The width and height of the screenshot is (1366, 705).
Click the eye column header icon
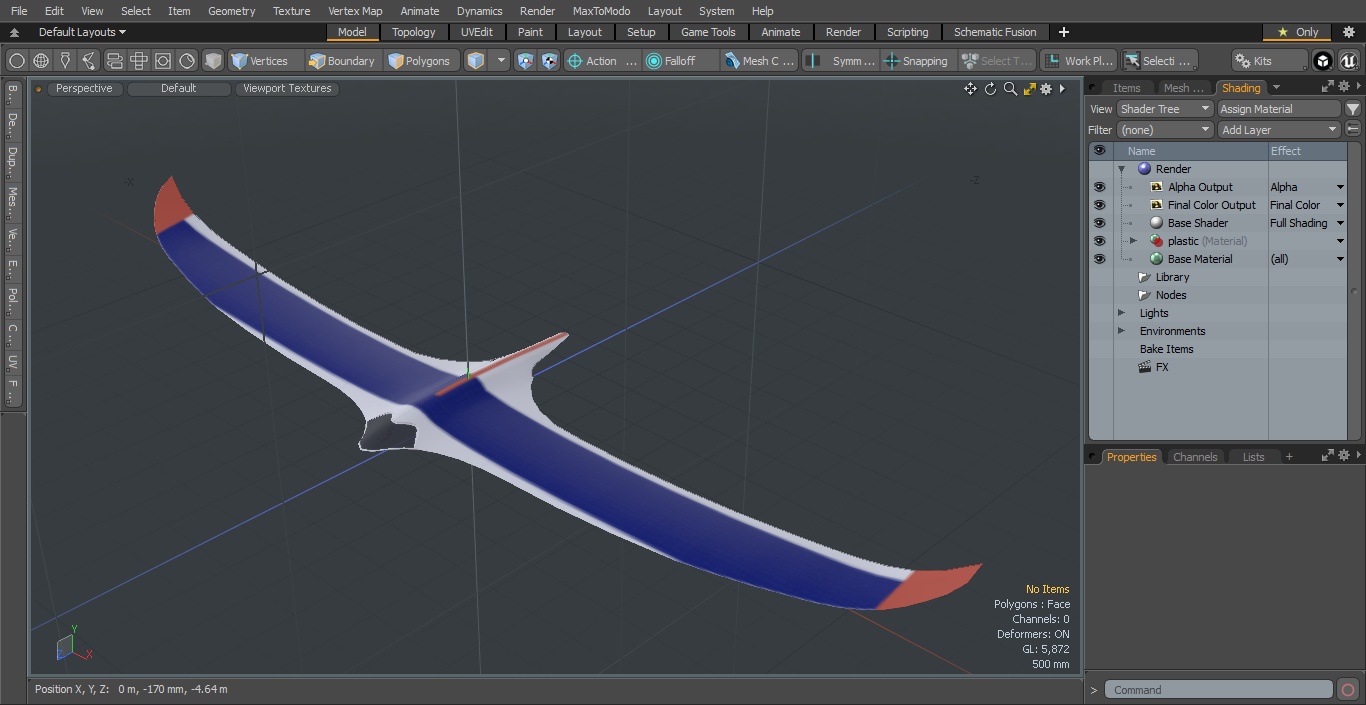[x=1100, y=151]
